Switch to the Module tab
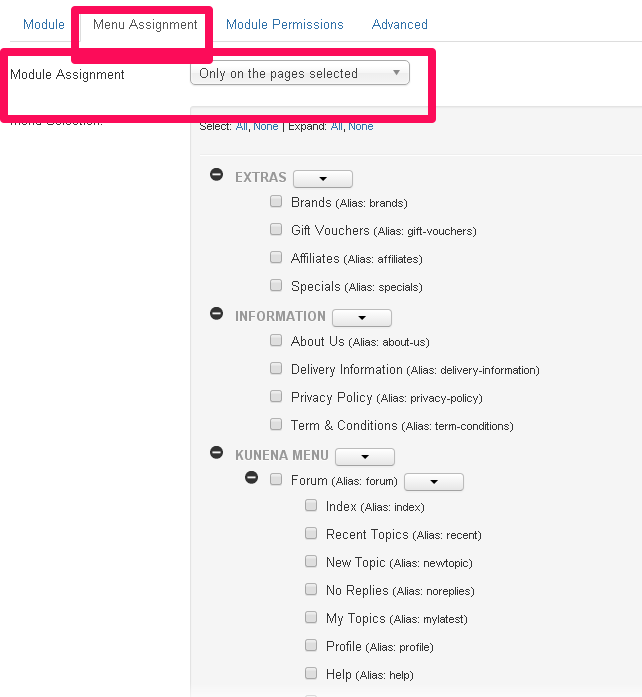 [43, 24]
